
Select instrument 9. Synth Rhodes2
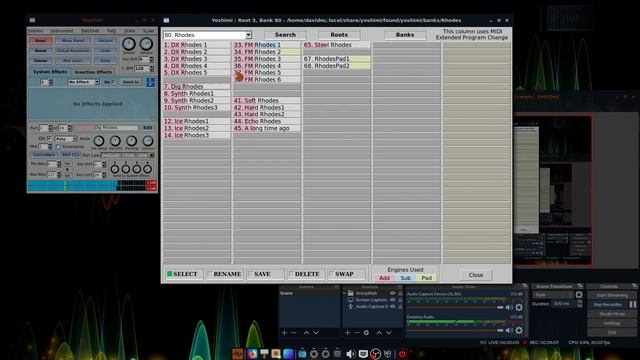[197, 100]
